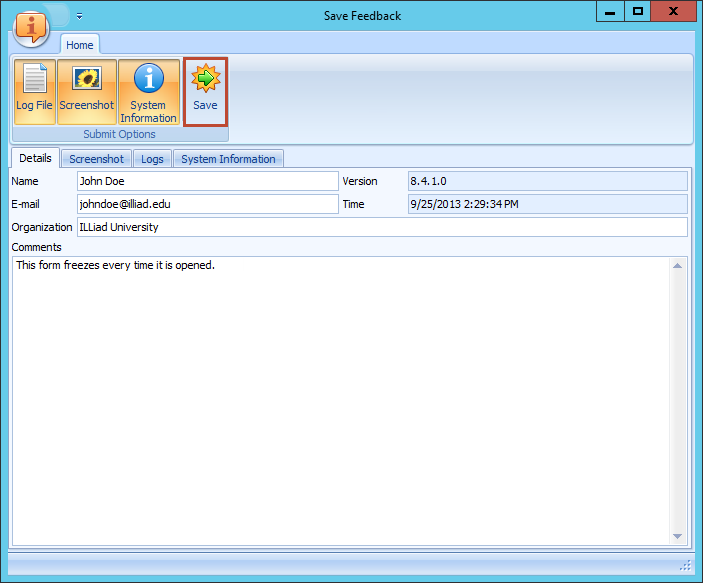Open the orange application menu orb
This screenshot has height=583, width=703.
coord(33,29)
